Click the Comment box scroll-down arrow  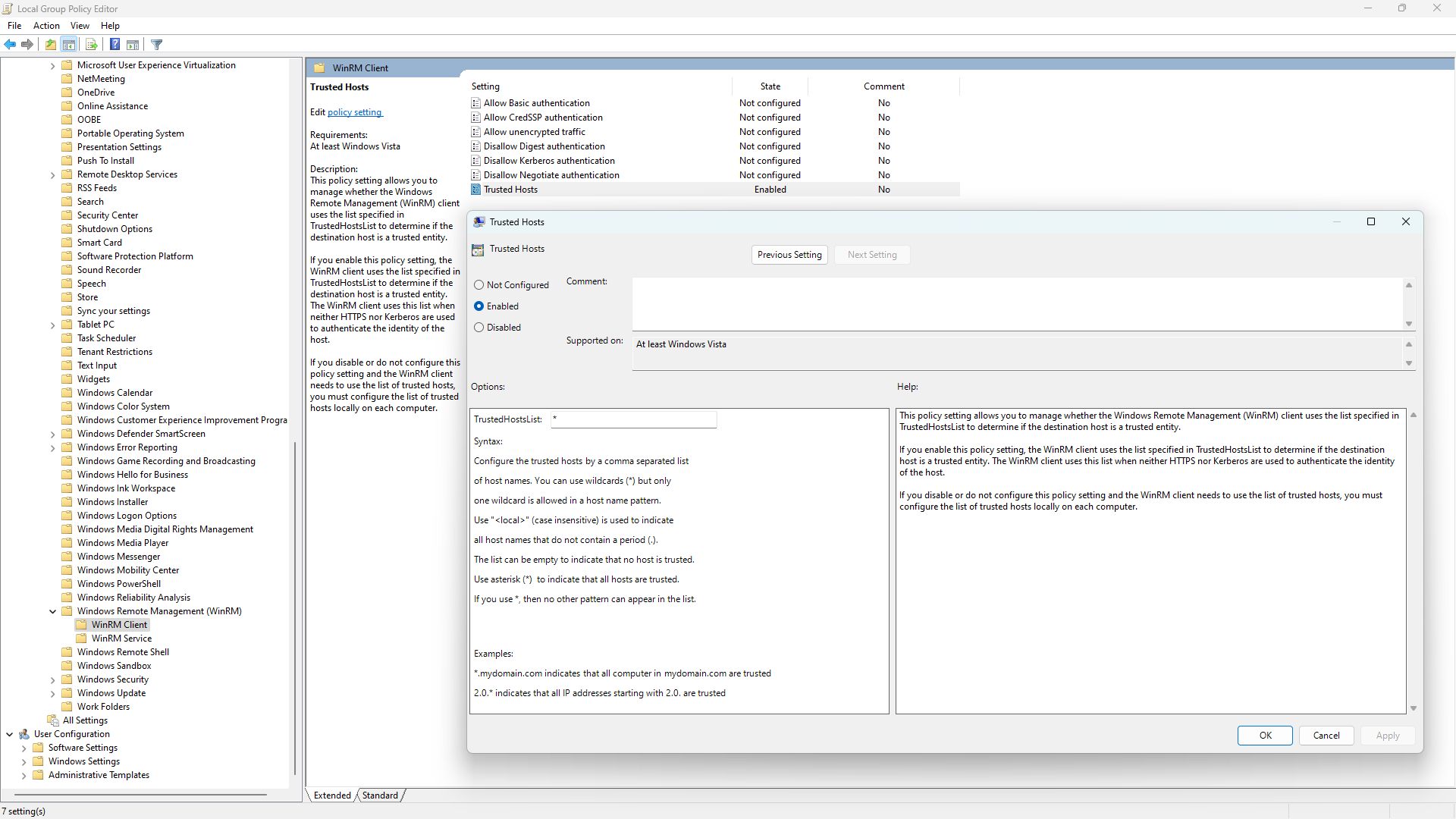(1409, 324)
